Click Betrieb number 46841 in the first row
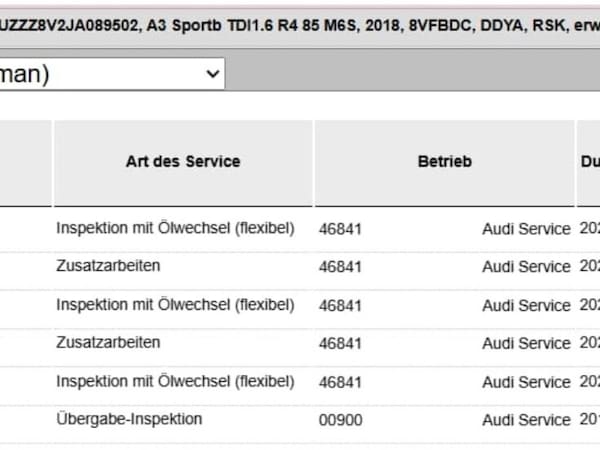The height and width of the screenshot is (450, 600). coord(340,229)
